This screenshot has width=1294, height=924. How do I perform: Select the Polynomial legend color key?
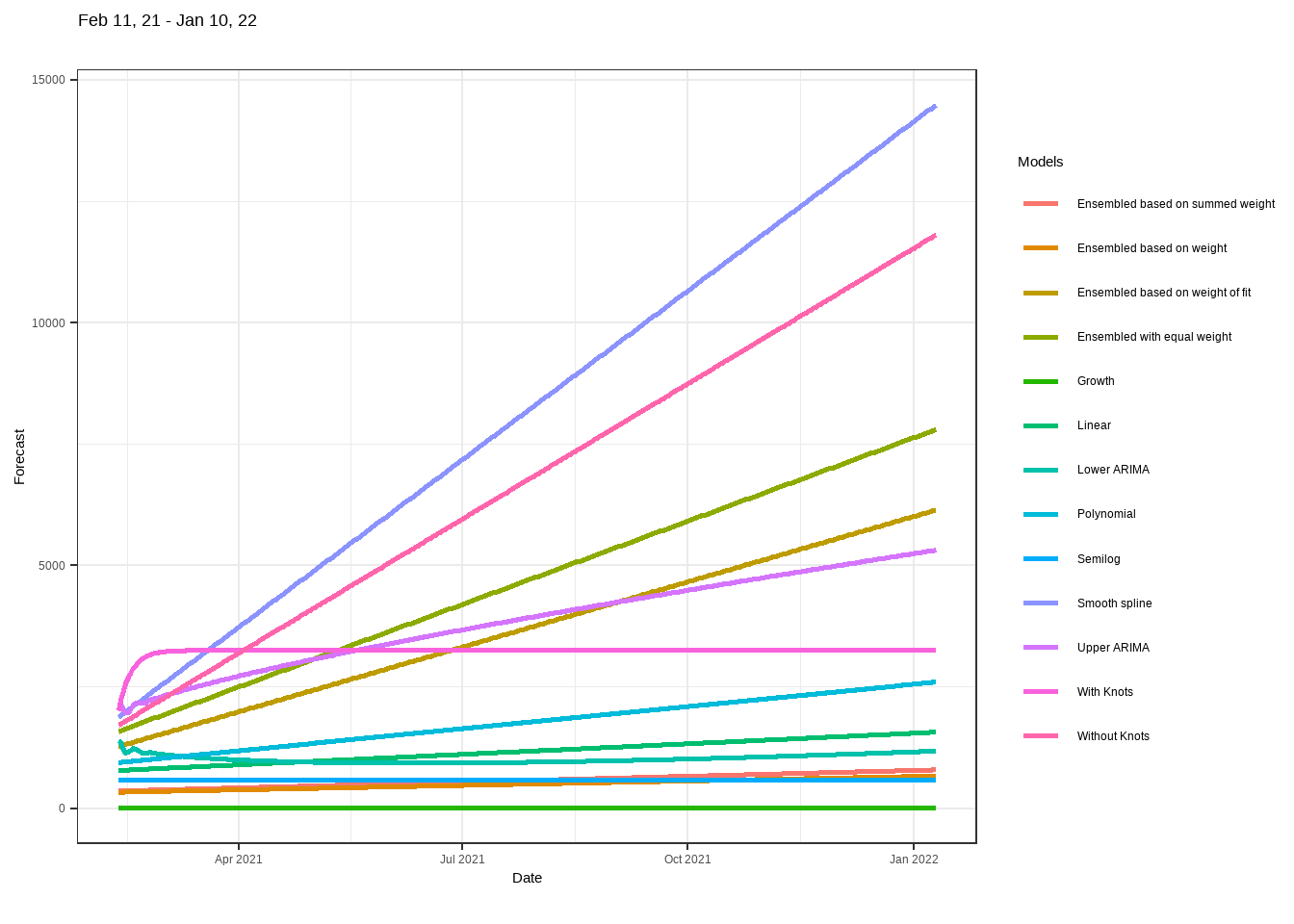1040,514
